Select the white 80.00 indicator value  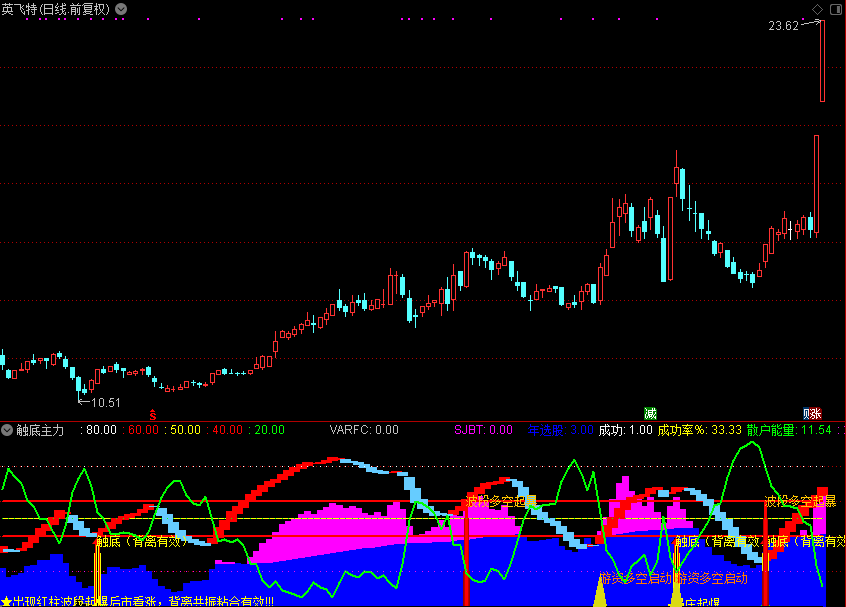[101, 430]
